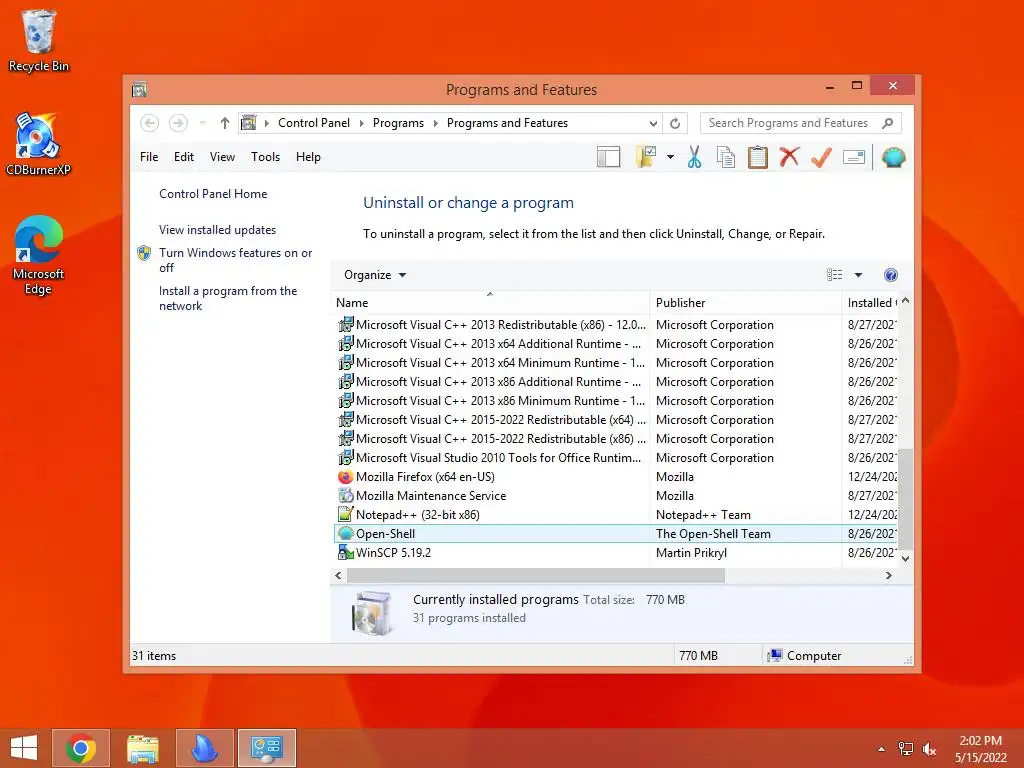Click the Back navigation arrow
This screenshot has width=1024, height=768.
[150, 123]
